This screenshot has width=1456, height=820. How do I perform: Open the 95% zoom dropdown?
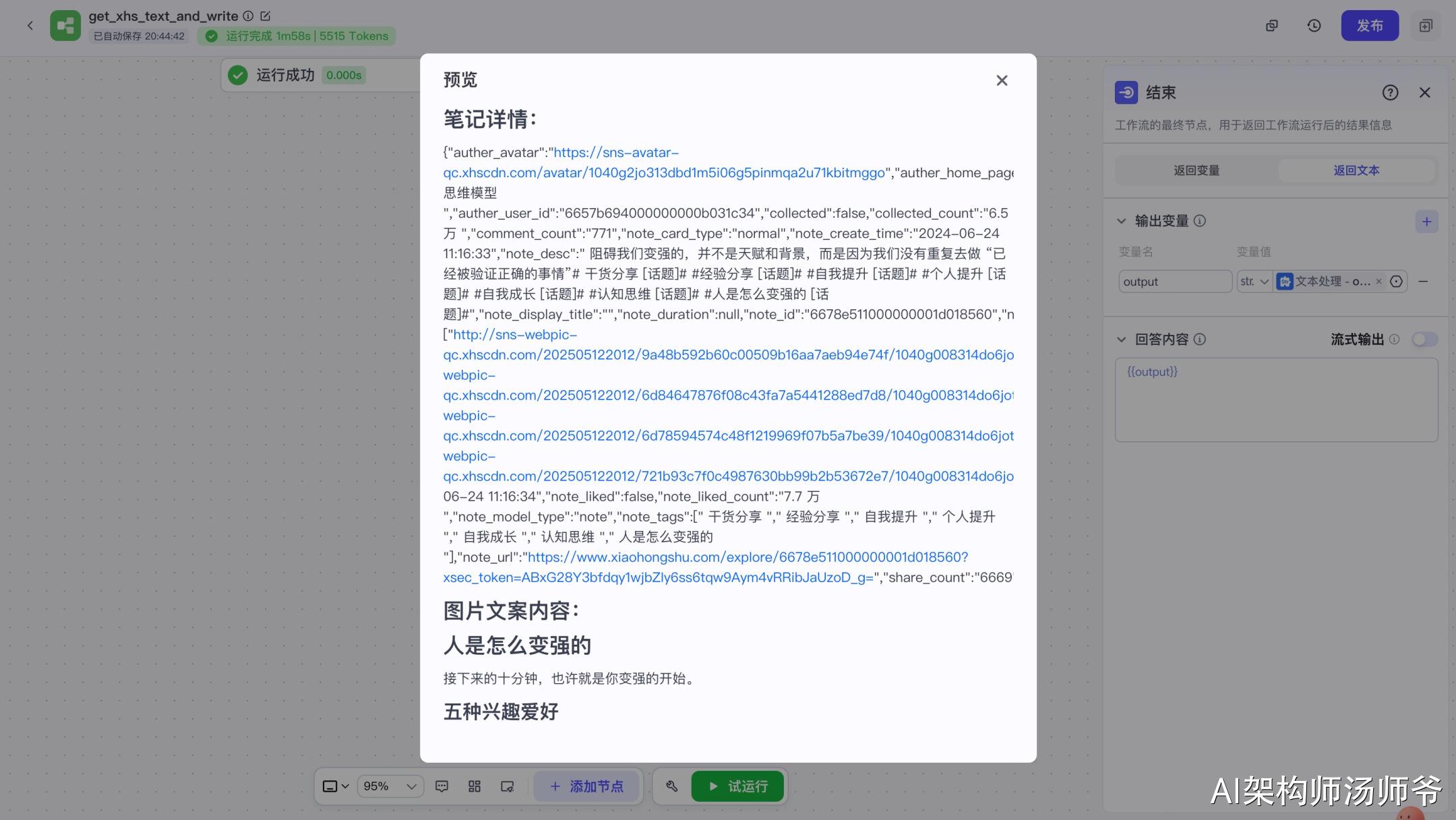pyautogui.click(x=390, y=786)
